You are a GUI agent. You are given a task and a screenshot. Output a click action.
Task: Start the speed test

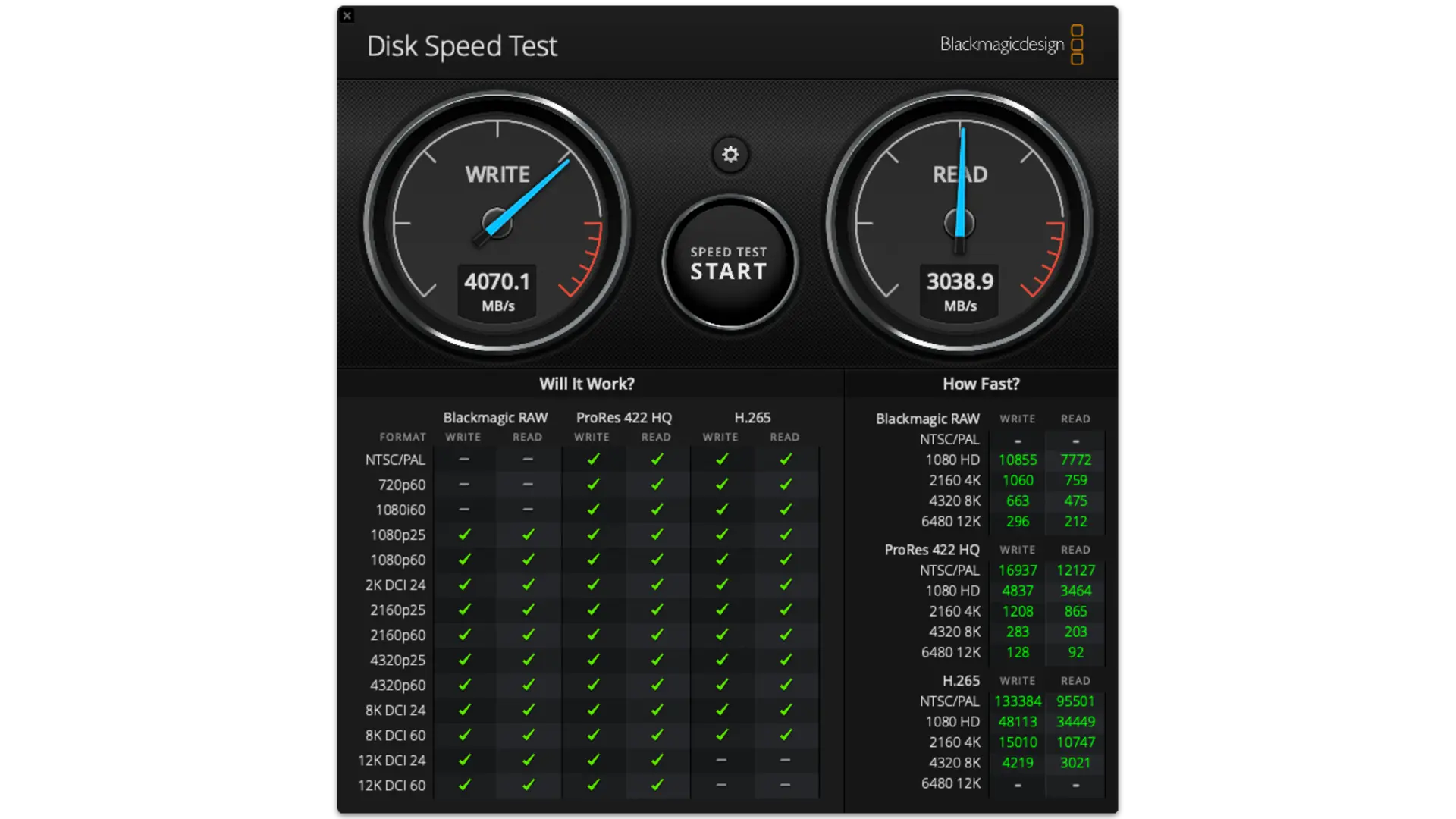pyautogui.click(x=729, y=263)
